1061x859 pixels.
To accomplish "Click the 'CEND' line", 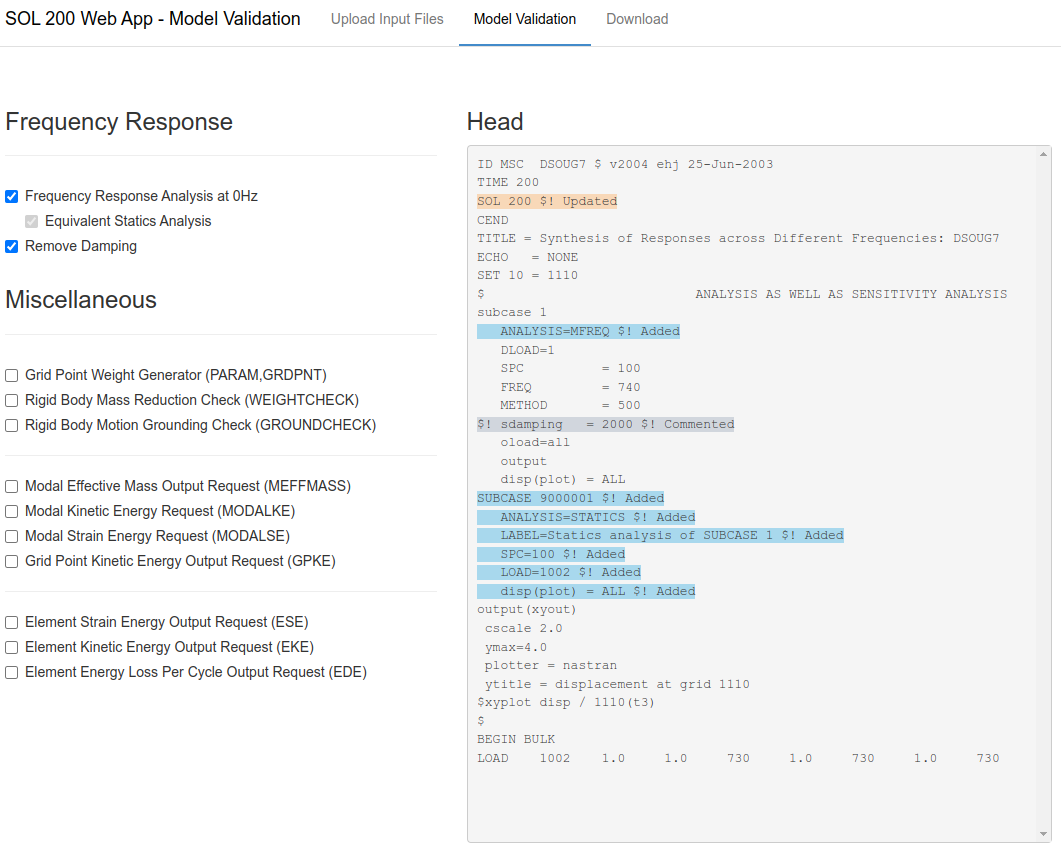I will click(493, 220).
